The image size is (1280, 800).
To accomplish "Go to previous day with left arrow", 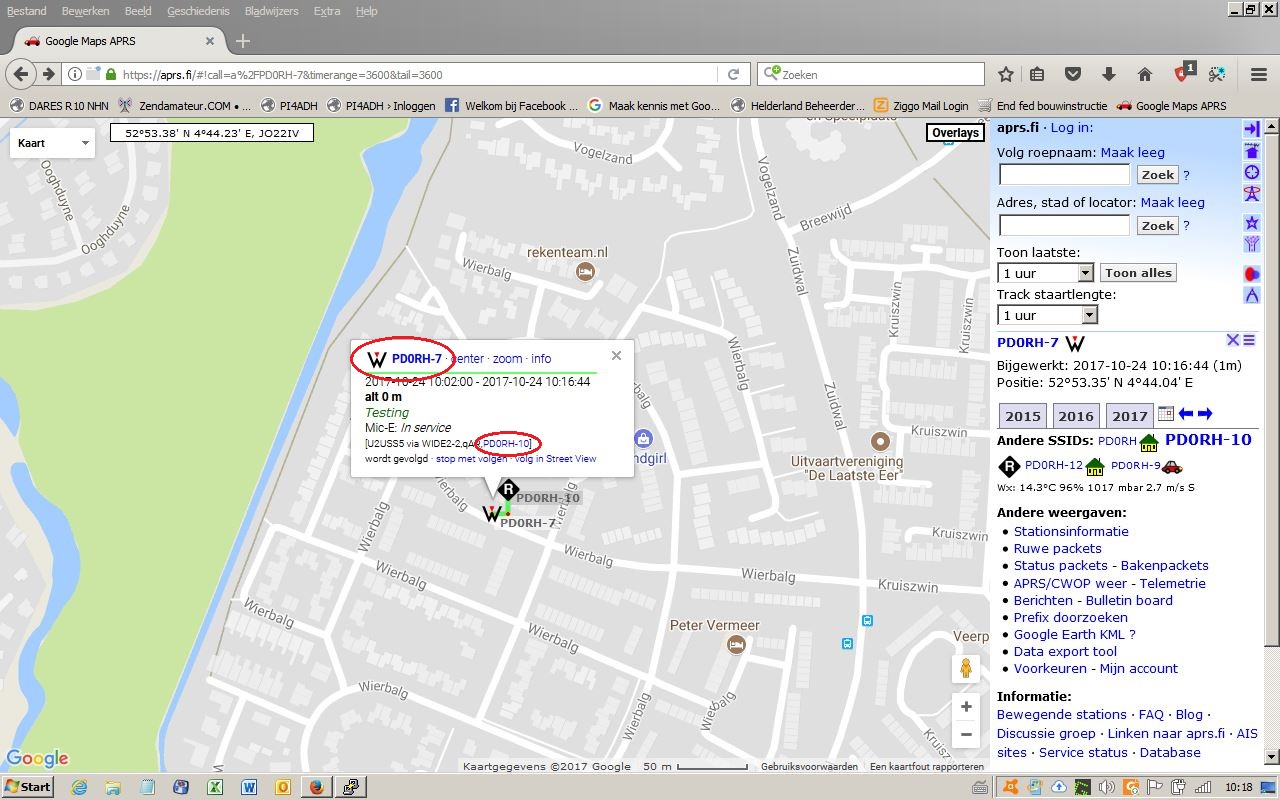I will click(x=1186, y=414).
